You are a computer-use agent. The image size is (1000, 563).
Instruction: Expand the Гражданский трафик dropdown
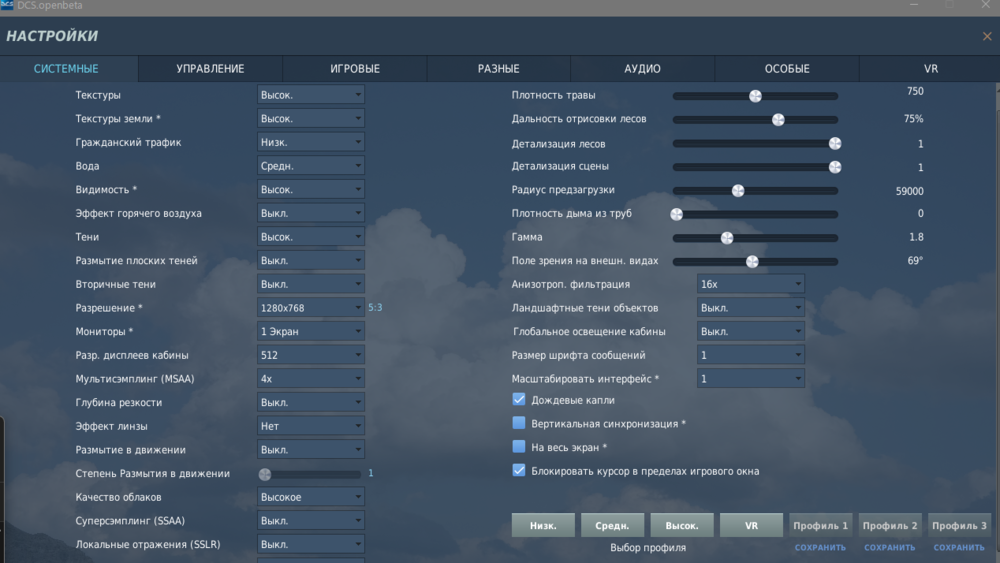(311, 142)
